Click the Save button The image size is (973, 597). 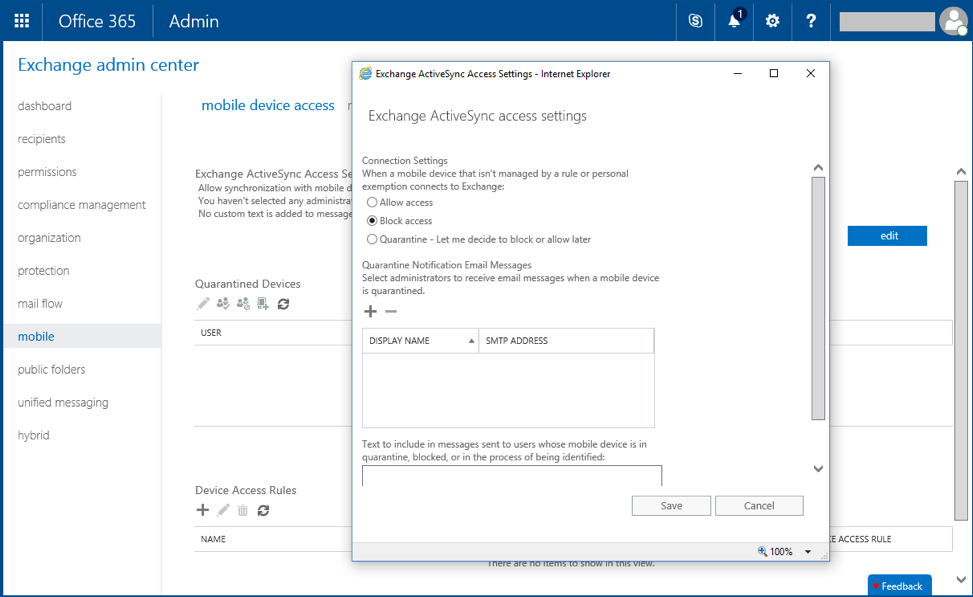(x=670, y=505)
